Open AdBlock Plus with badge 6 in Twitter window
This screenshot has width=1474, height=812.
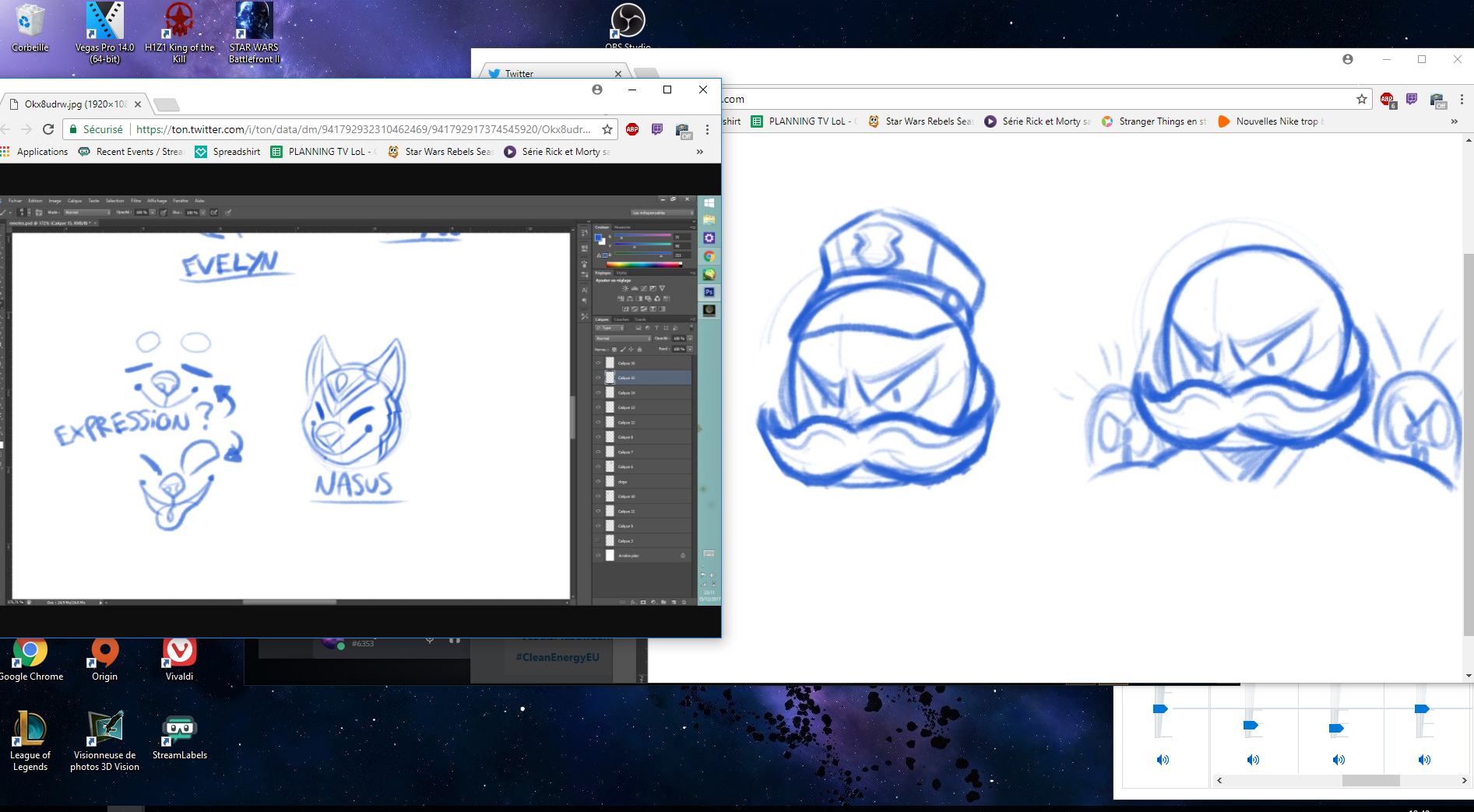[1388, 100]
